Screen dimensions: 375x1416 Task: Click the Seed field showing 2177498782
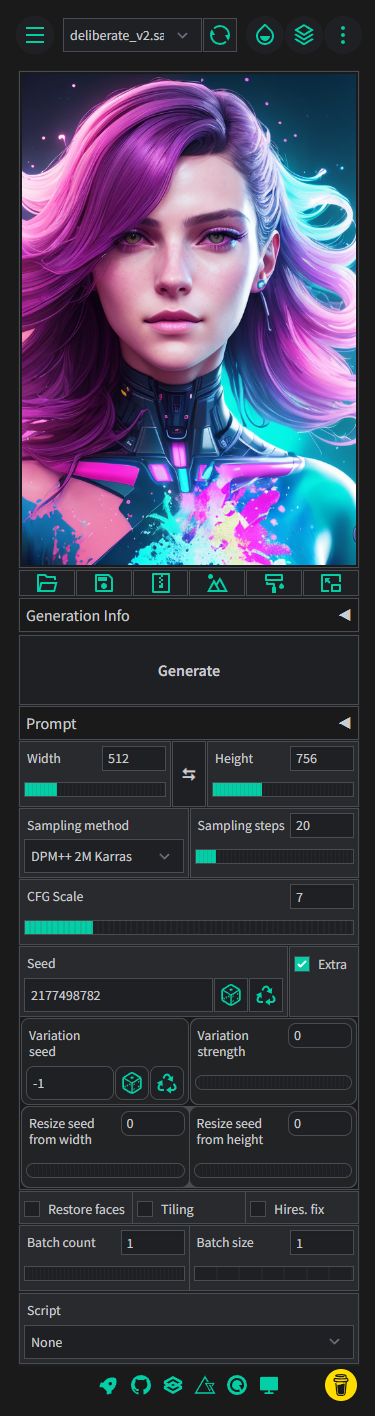click(x=118, y=995)
